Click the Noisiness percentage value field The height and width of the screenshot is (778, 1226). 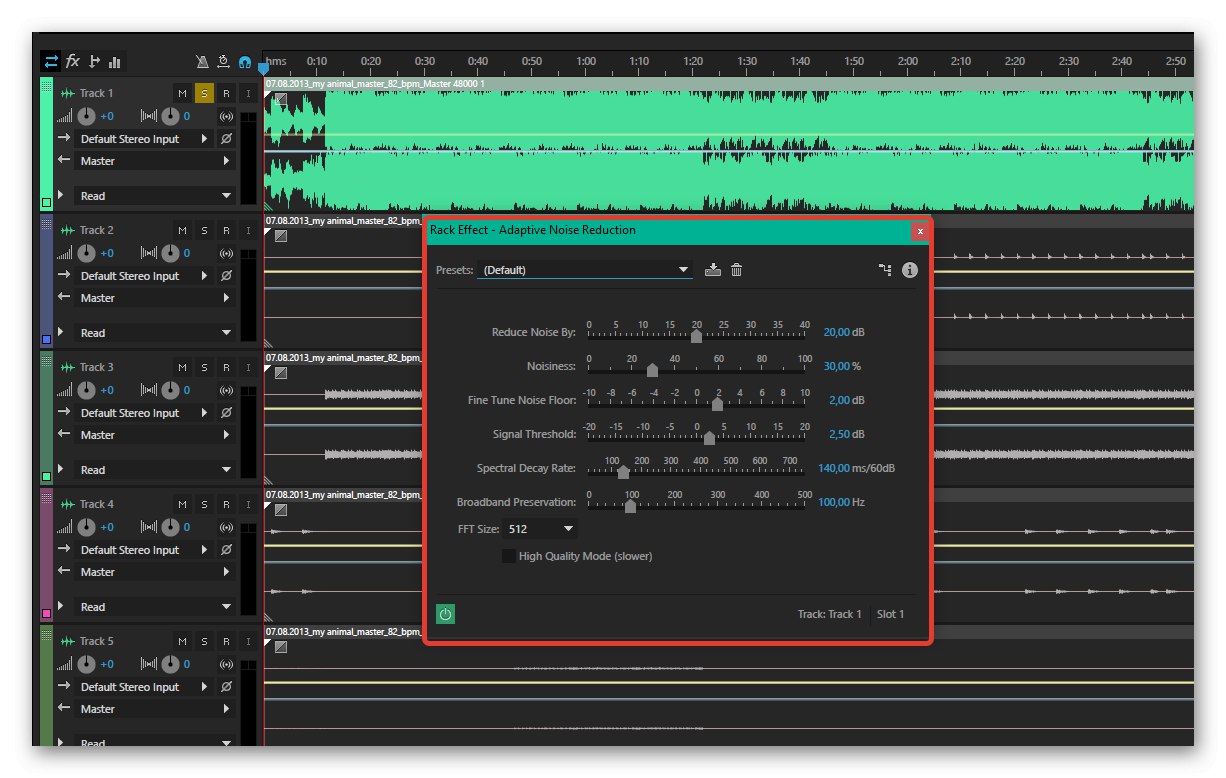click(836, 366)
